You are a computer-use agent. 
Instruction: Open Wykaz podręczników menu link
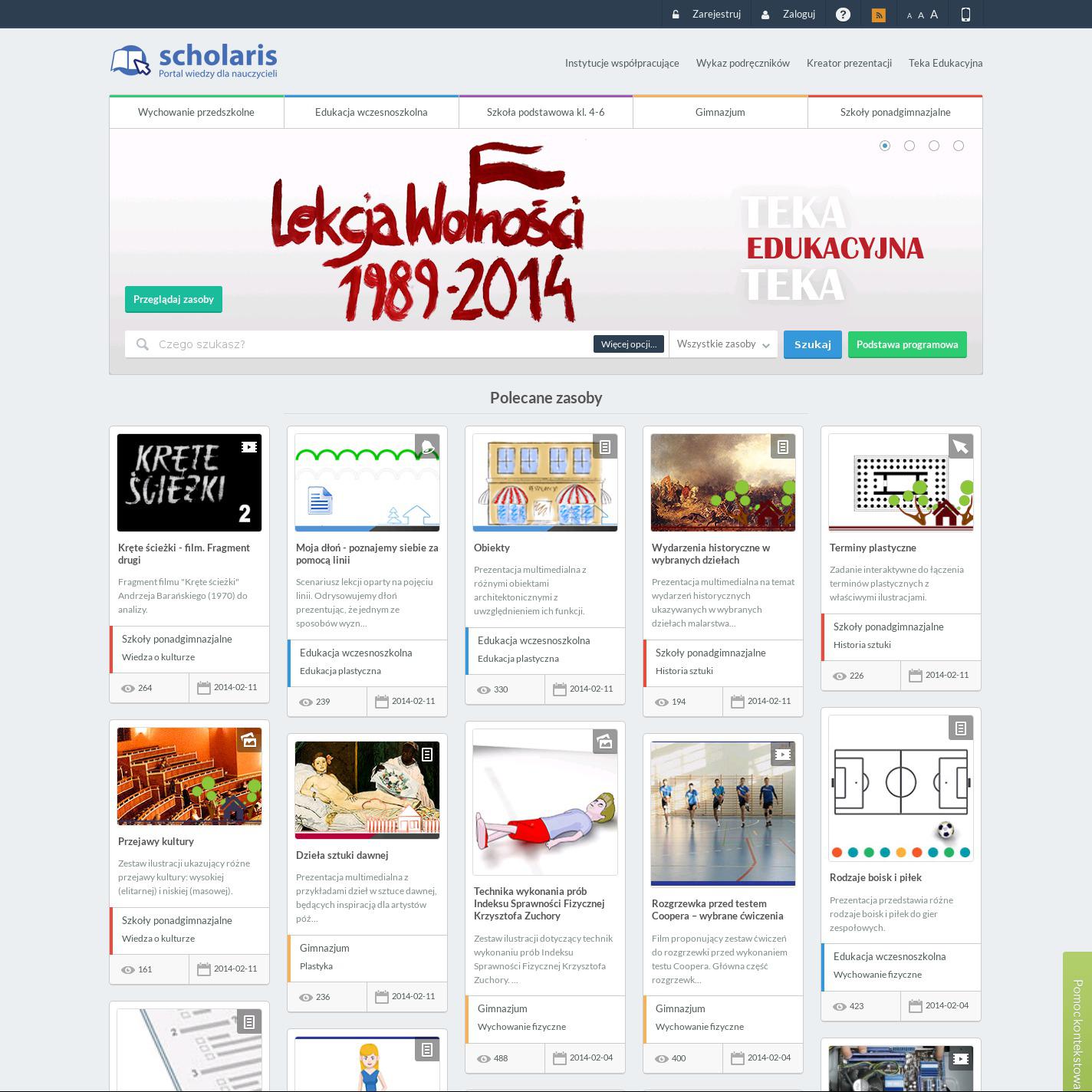pyautogui.click(x=742, y=63)
